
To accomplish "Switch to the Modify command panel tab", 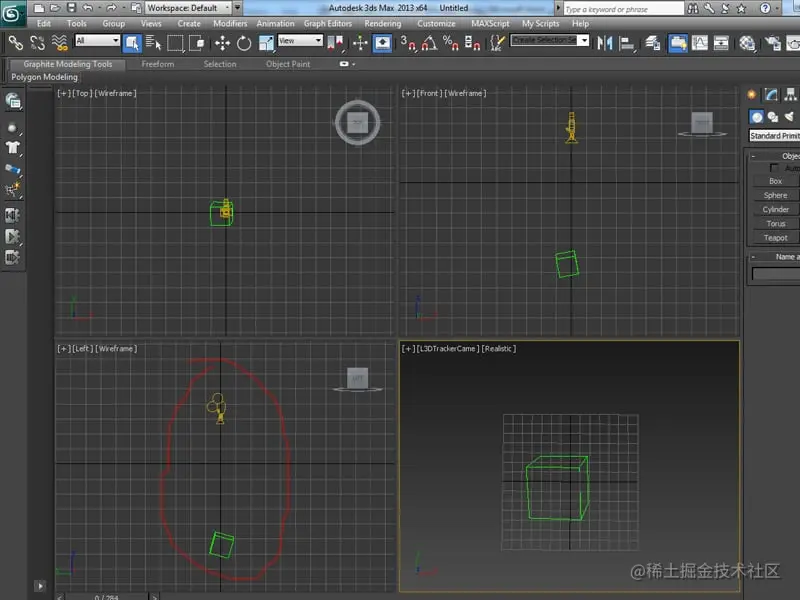I will 771,94.
